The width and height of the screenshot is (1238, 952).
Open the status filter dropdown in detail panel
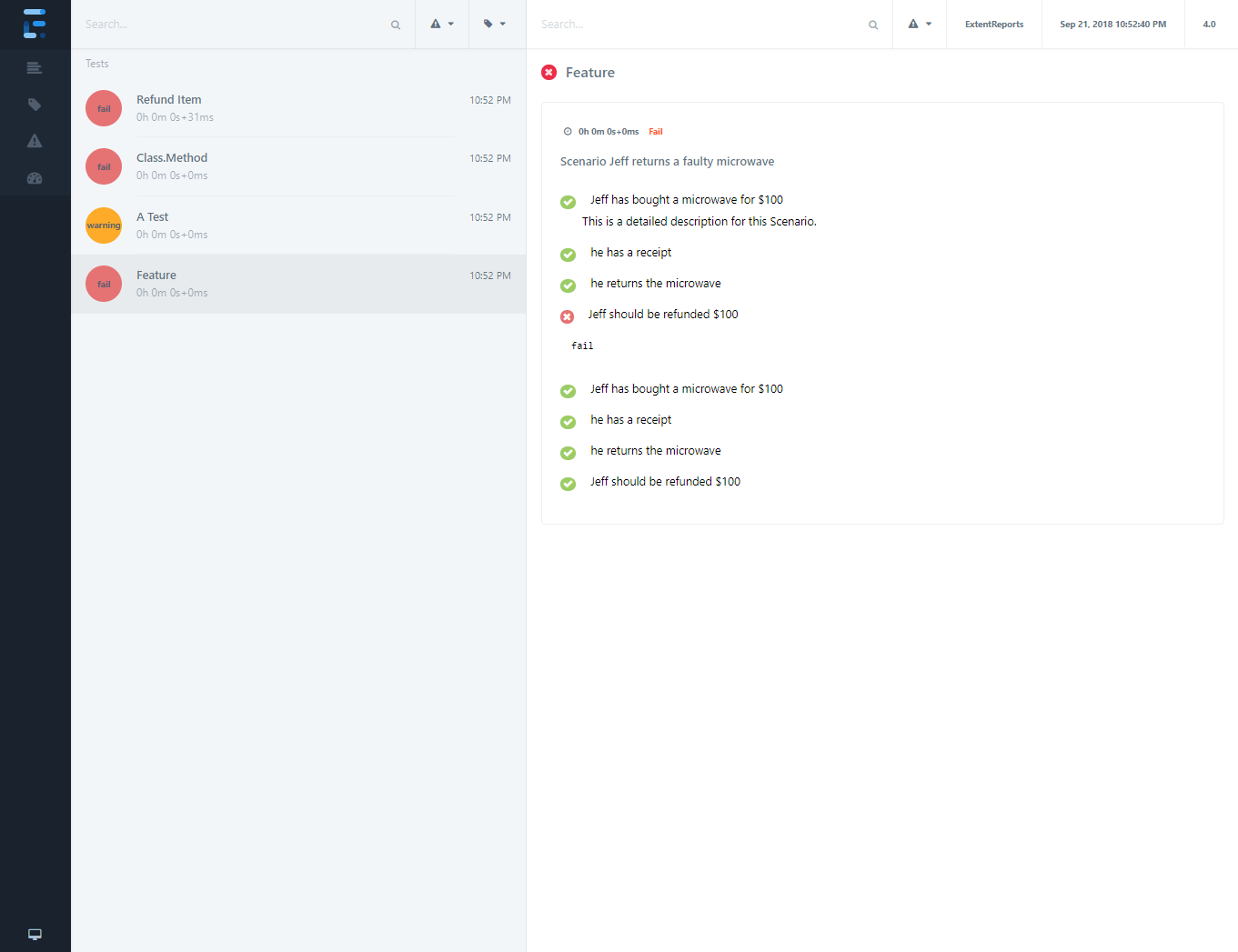tap(920, 24)
